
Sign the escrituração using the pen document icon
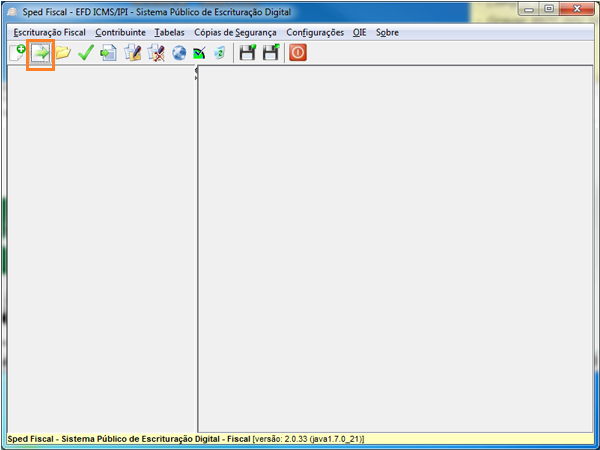pos(132,53)
